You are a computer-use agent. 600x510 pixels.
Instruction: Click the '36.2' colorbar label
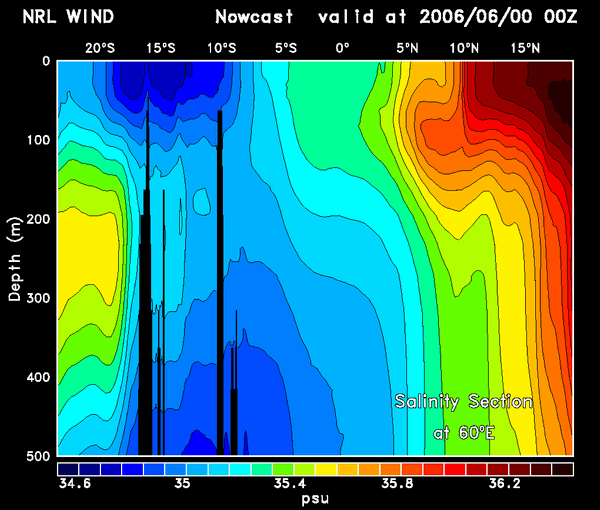(505, 484)
